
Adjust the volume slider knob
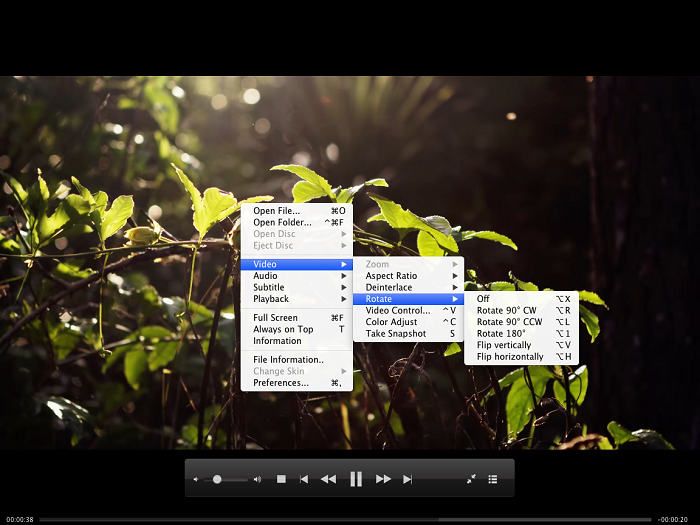217,479
